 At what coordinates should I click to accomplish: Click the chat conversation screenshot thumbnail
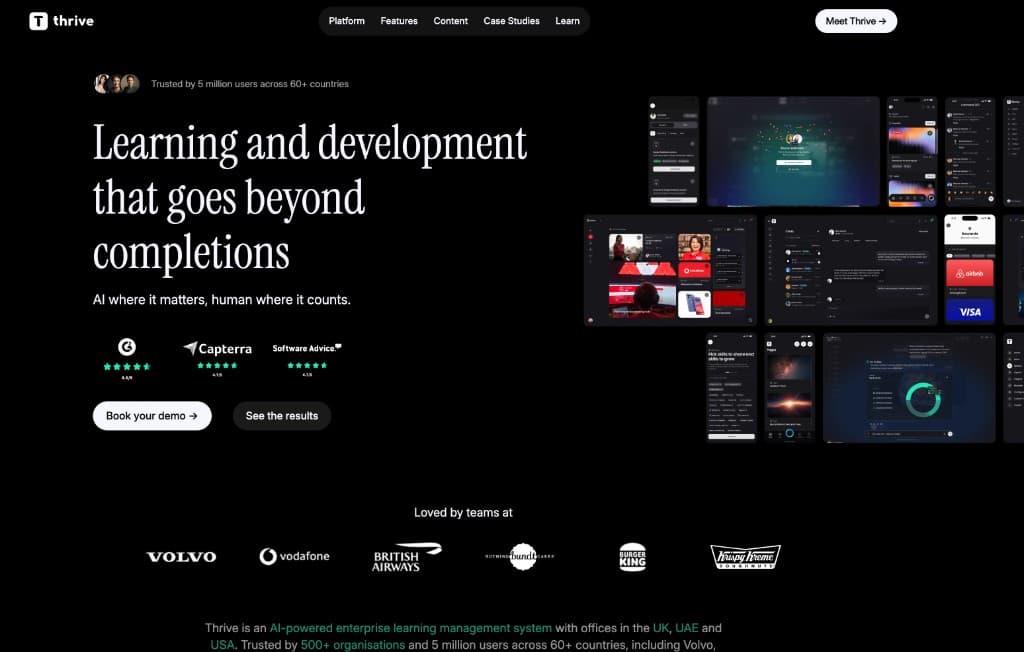click(x=851, y=270)
